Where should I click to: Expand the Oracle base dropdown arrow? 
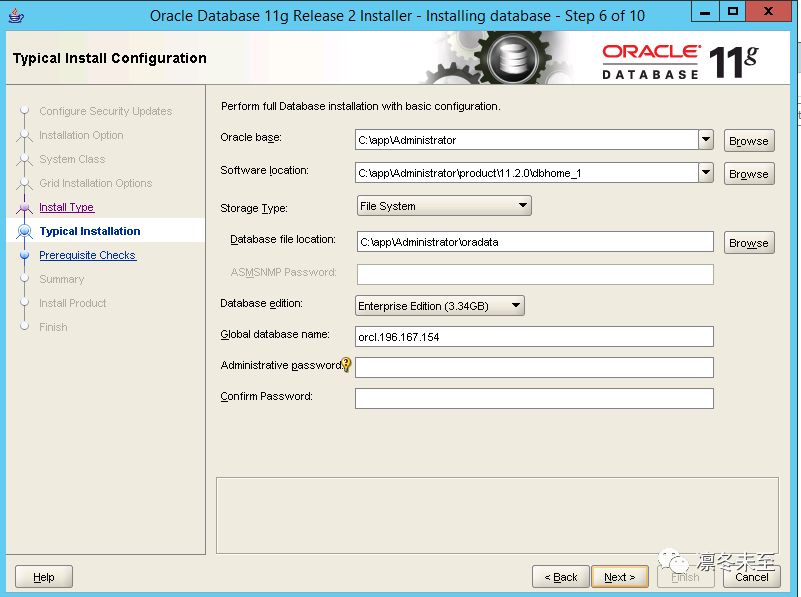[706, 139]
